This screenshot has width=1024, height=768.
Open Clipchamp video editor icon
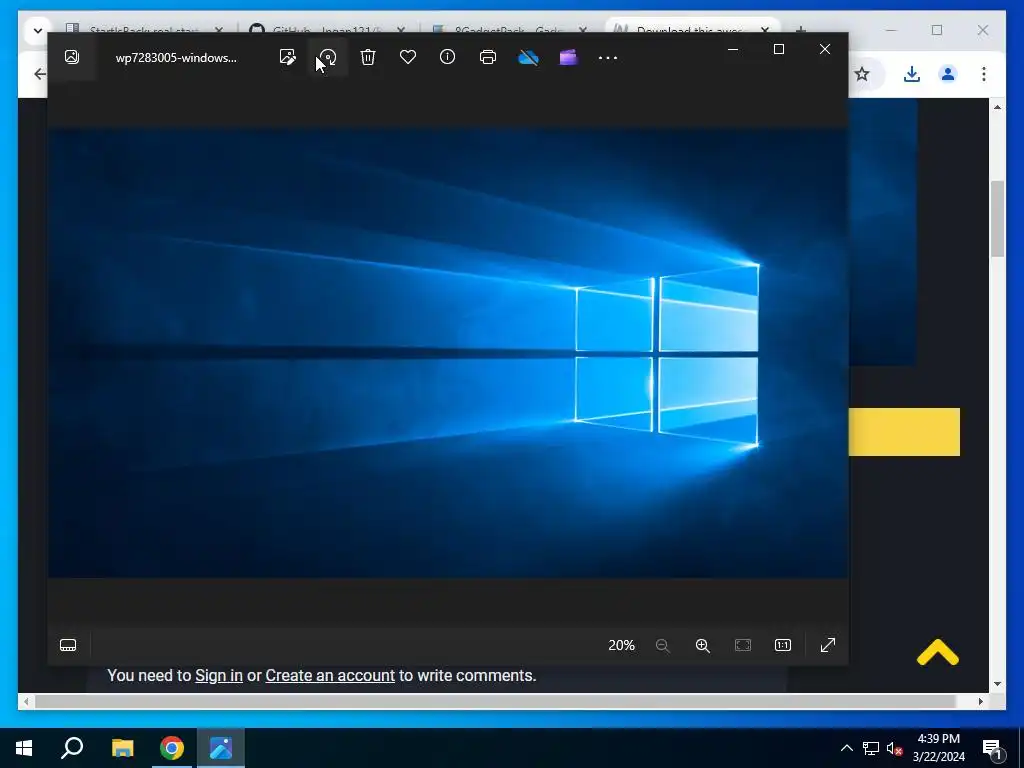[x=568, y=57]
